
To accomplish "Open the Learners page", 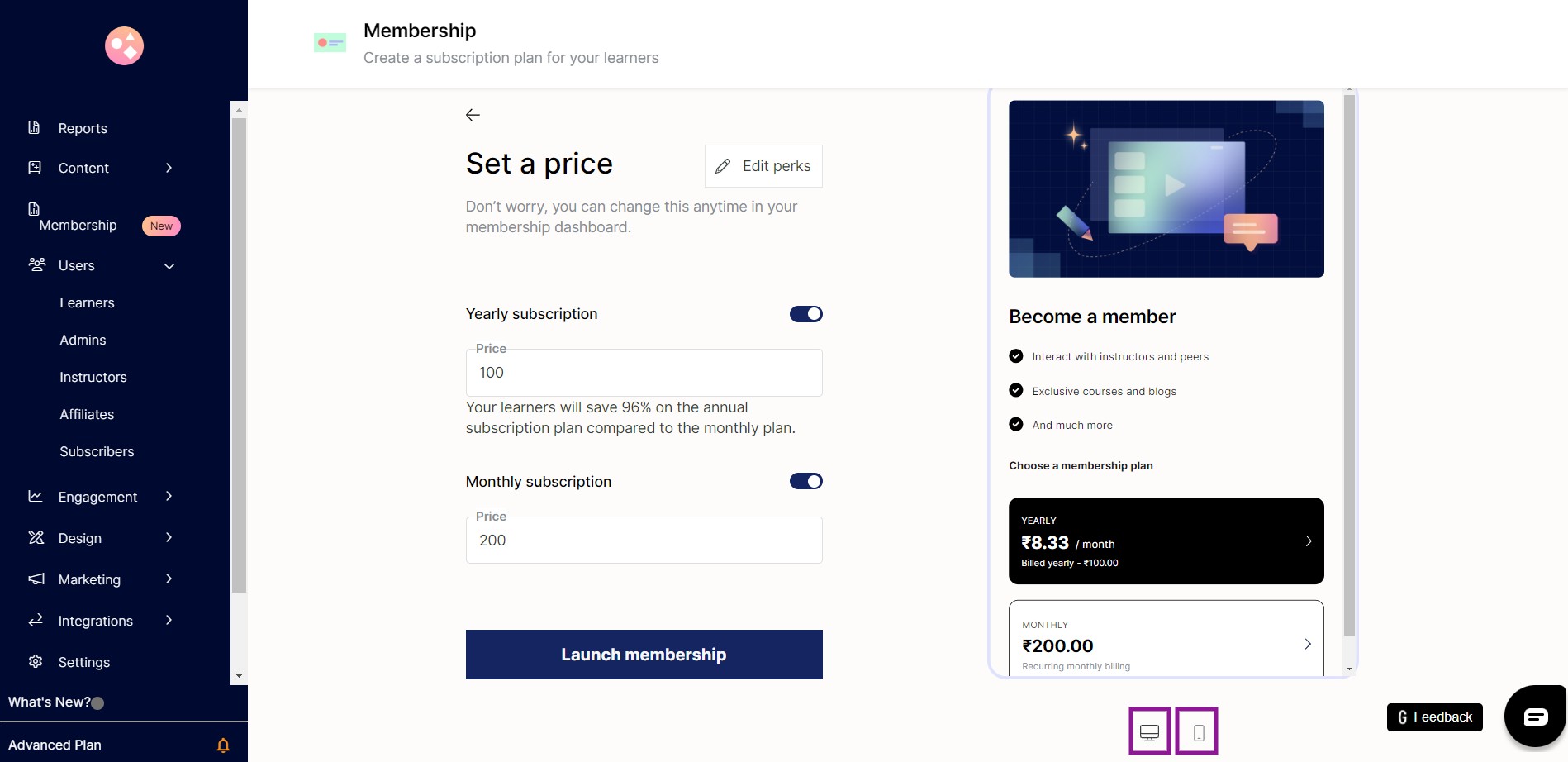I will 87,302.
